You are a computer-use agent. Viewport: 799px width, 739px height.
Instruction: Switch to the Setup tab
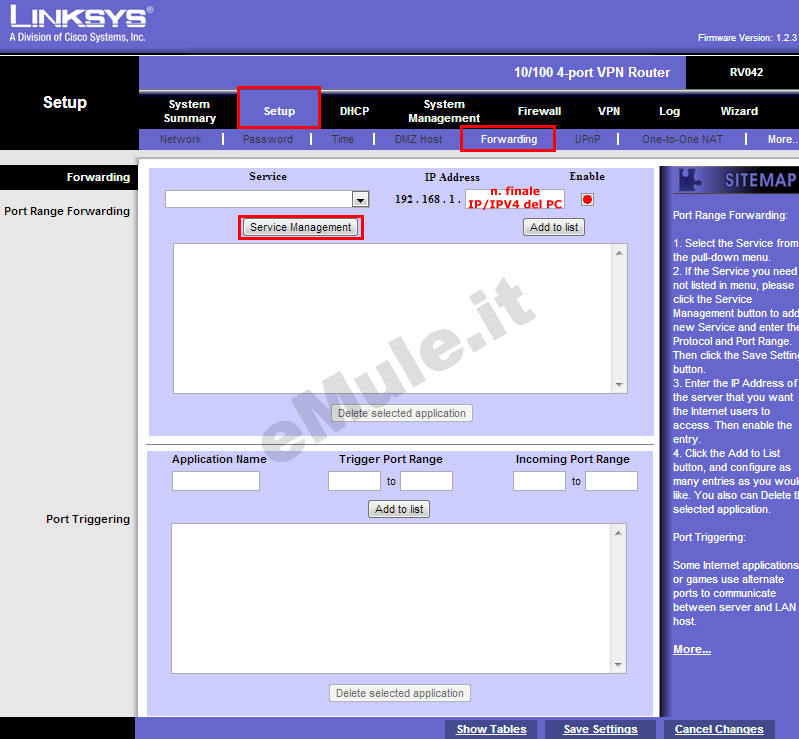point(279,111)
